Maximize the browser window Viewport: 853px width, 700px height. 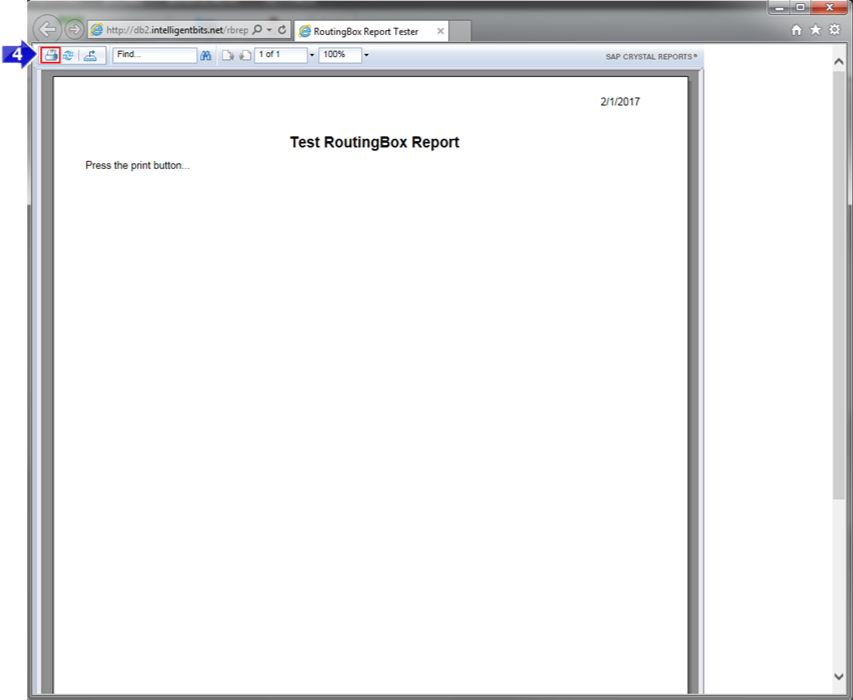(800, 8)
